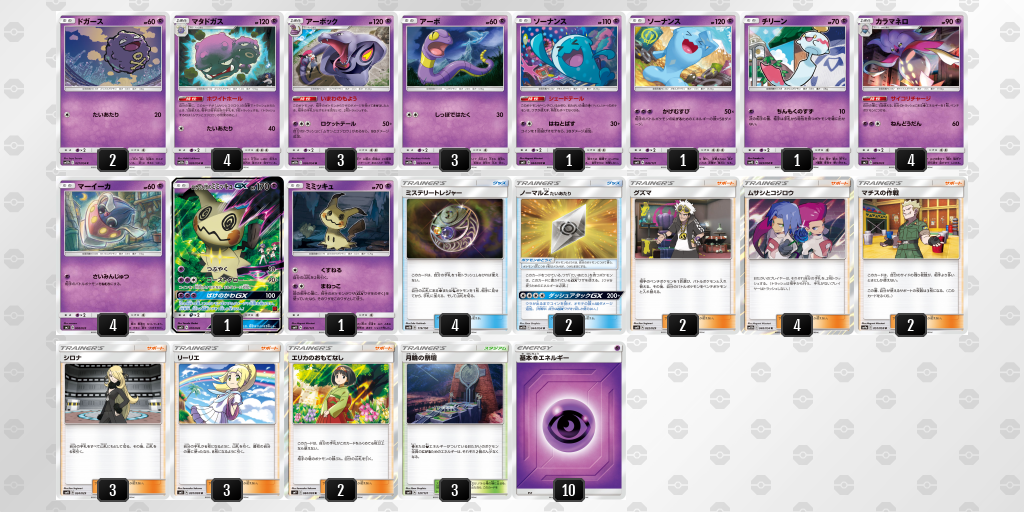This screenshot has height=512, width=1024.
Task: Select the Jessie and James supporter card
Action: coord(797,255)
